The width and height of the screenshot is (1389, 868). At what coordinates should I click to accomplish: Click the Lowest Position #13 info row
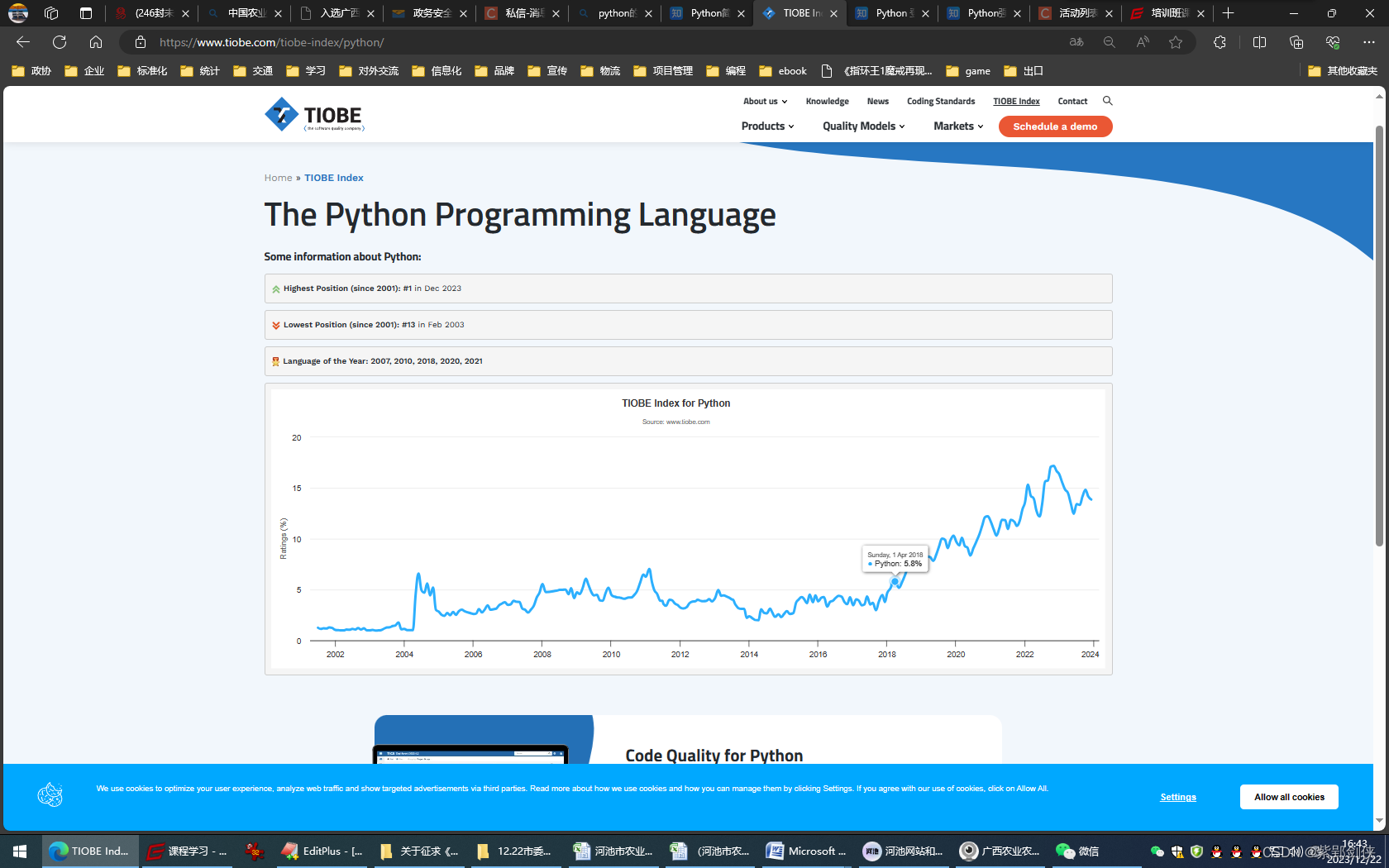click(x=688, y=325)
